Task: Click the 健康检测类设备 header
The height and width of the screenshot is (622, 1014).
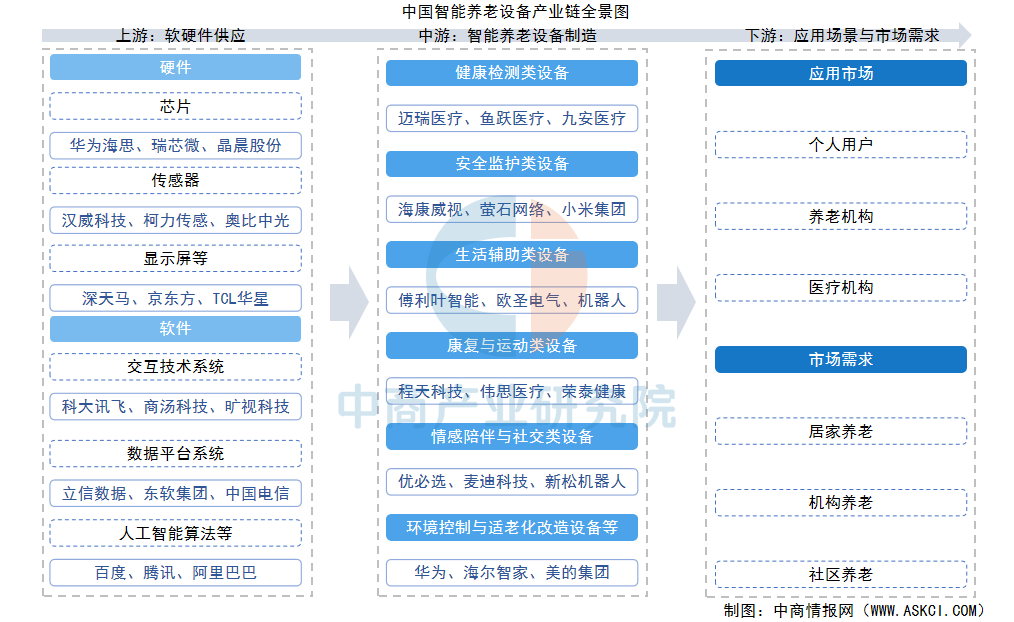Action: pyautogui.click(x=511, y=73)
